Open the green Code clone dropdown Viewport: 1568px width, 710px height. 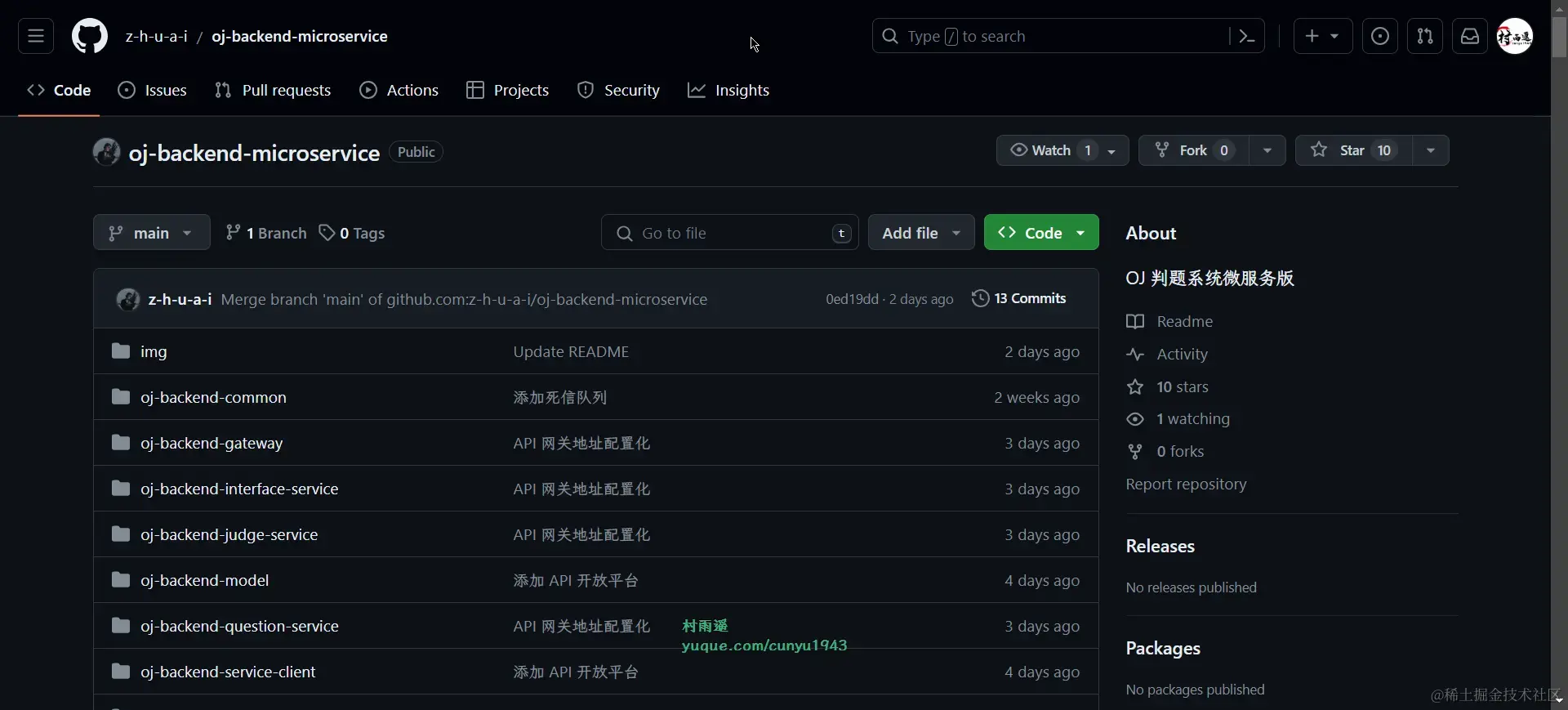pos(1041,233)
